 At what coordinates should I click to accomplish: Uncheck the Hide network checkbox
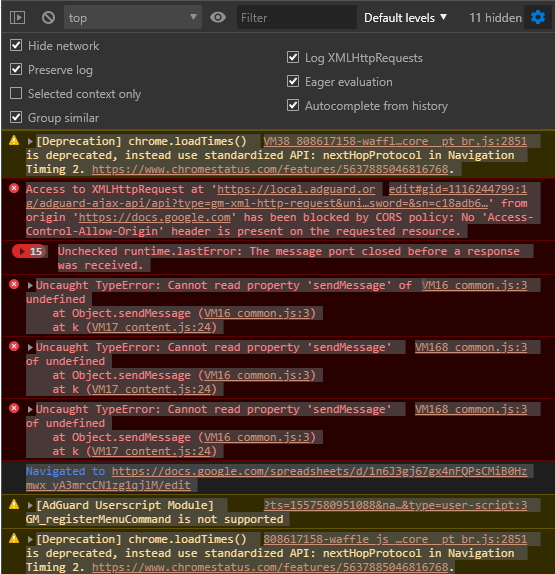point(16,45)
